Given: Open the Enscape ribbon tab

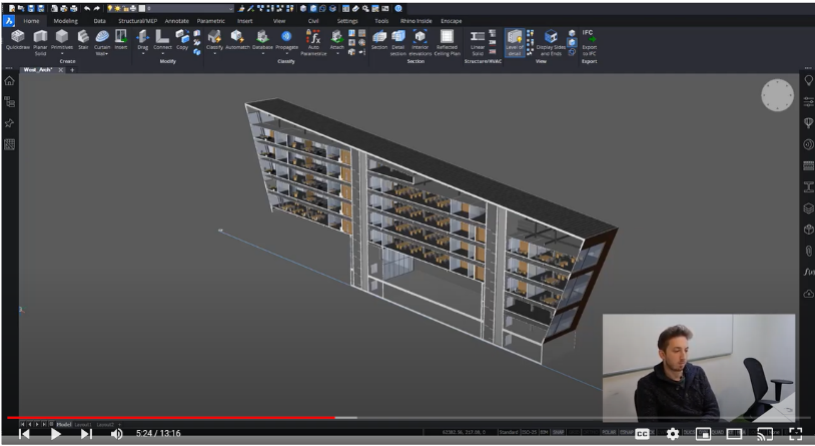Looking at the screenshot, I should coord(451,21).
